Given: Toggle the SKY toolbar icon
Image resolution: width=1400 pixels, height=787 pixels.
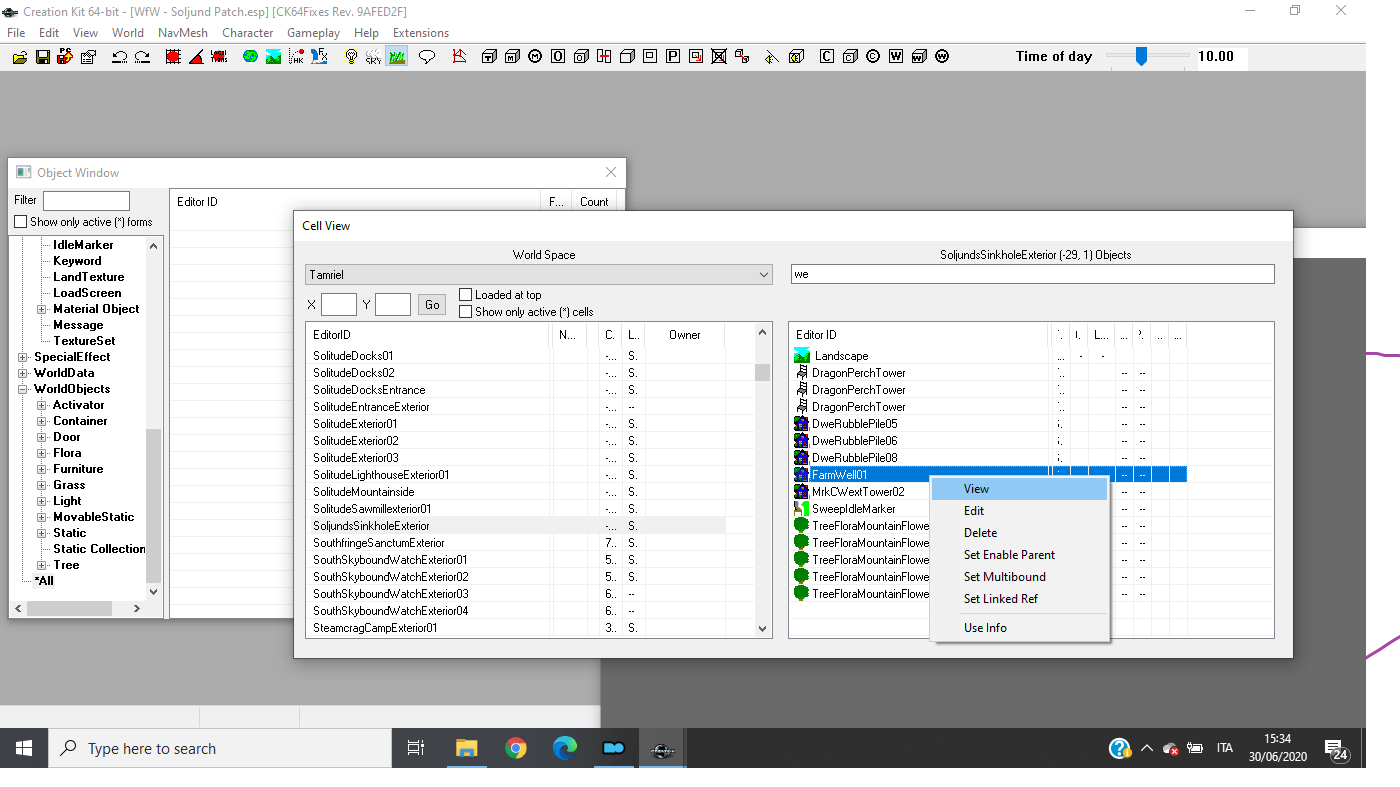Looking at the screenshot, I should (x=373, y=57).
